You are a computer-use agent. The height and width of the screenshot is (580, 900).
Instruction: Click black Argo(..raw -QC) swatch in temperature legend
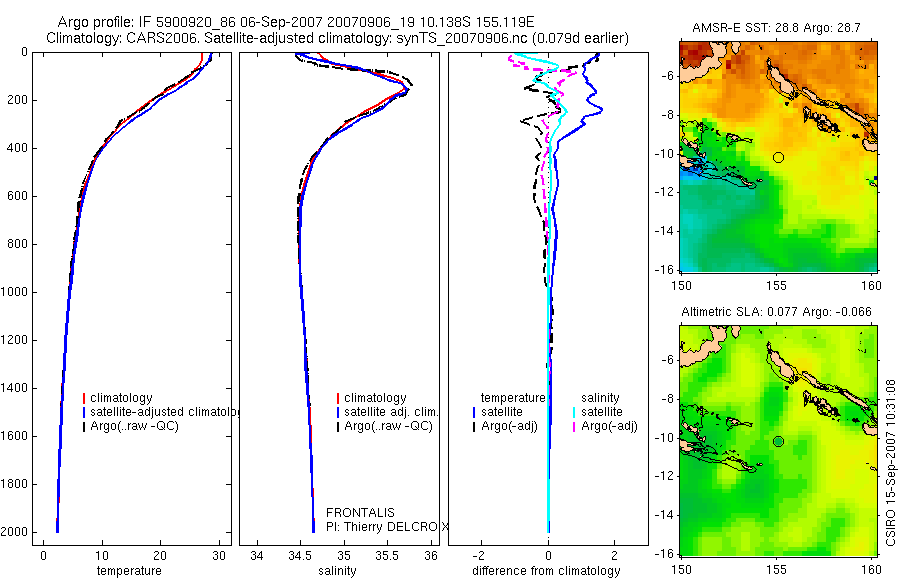coord(84,426)
